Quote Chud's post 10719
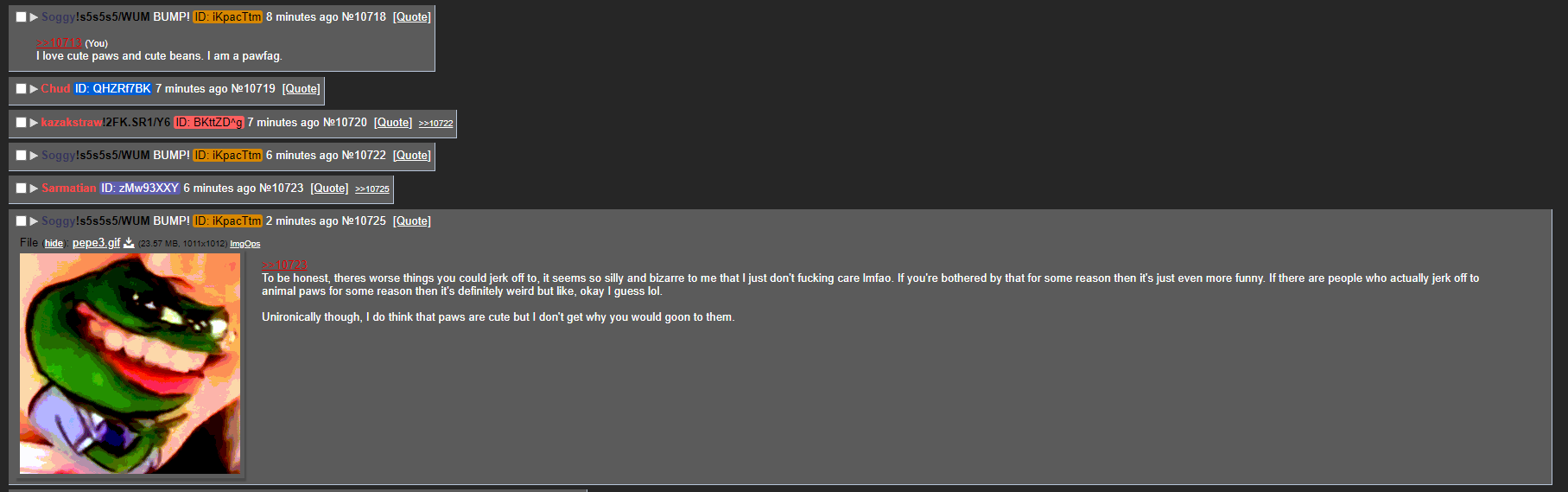 coord(302,89)
